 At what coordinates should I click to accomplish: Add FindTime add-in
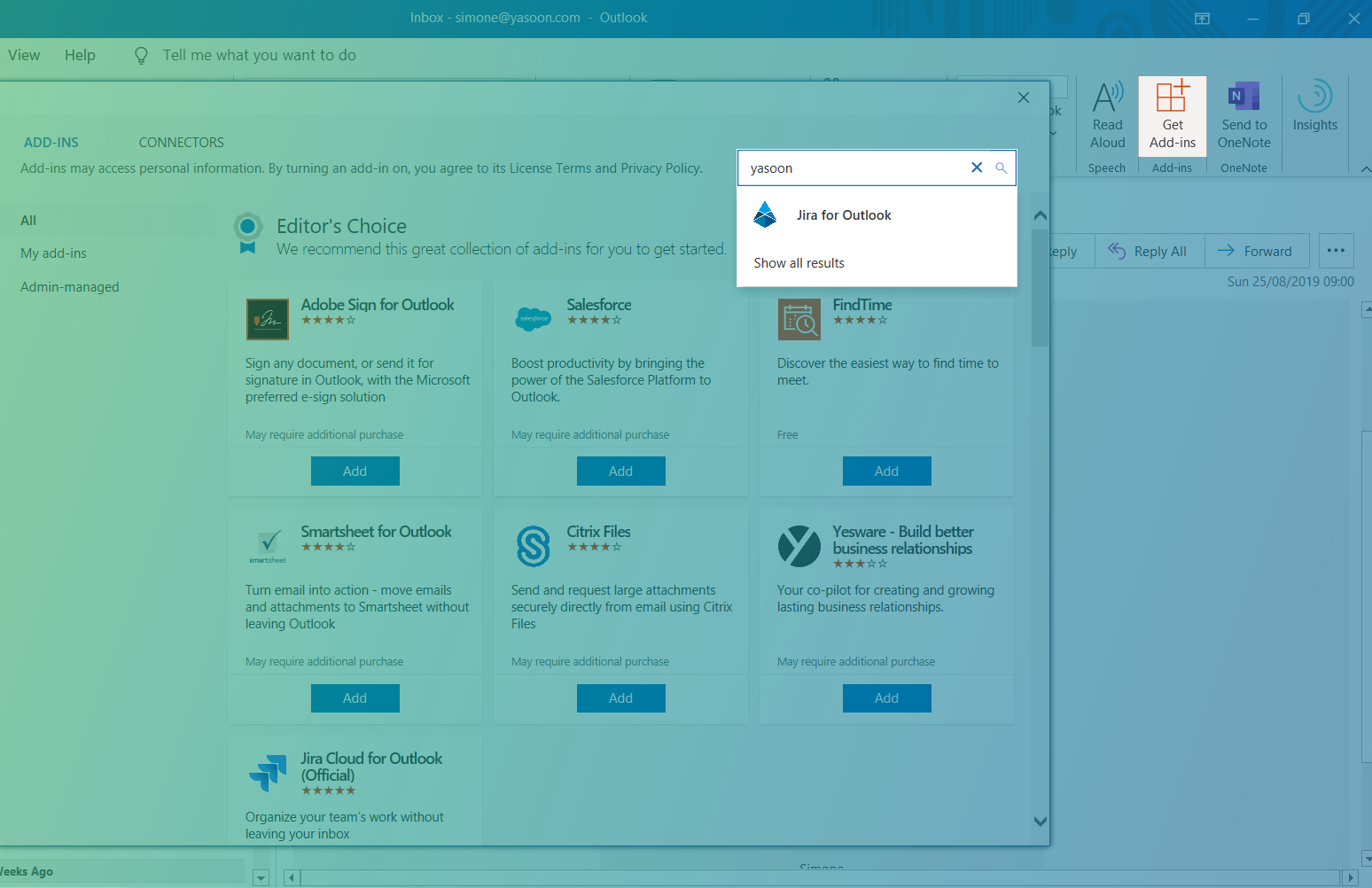pos(886,471)
